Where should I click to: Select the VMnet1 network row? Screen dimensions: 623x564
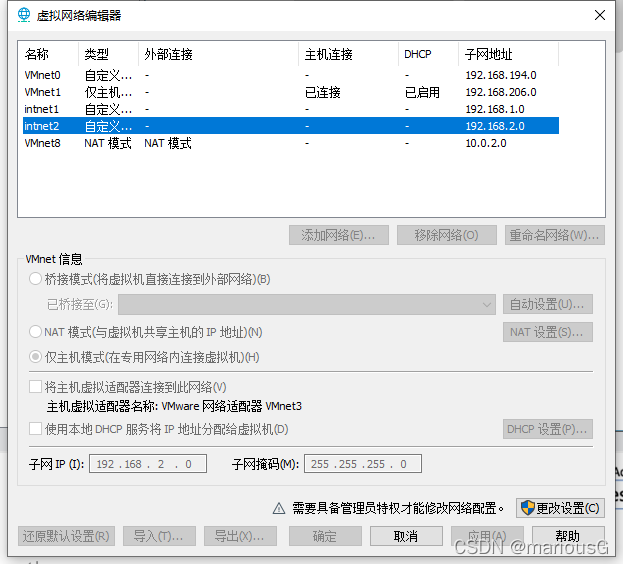coord(291,92)
